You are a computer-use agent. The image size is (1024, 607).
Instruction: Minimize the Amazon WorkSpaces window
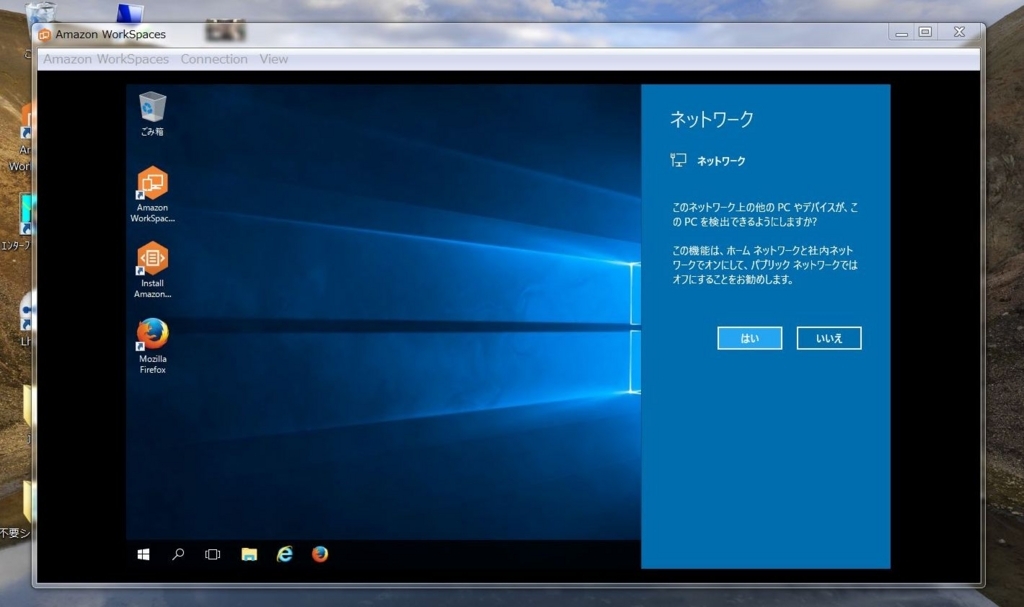[x=901, y=32]
